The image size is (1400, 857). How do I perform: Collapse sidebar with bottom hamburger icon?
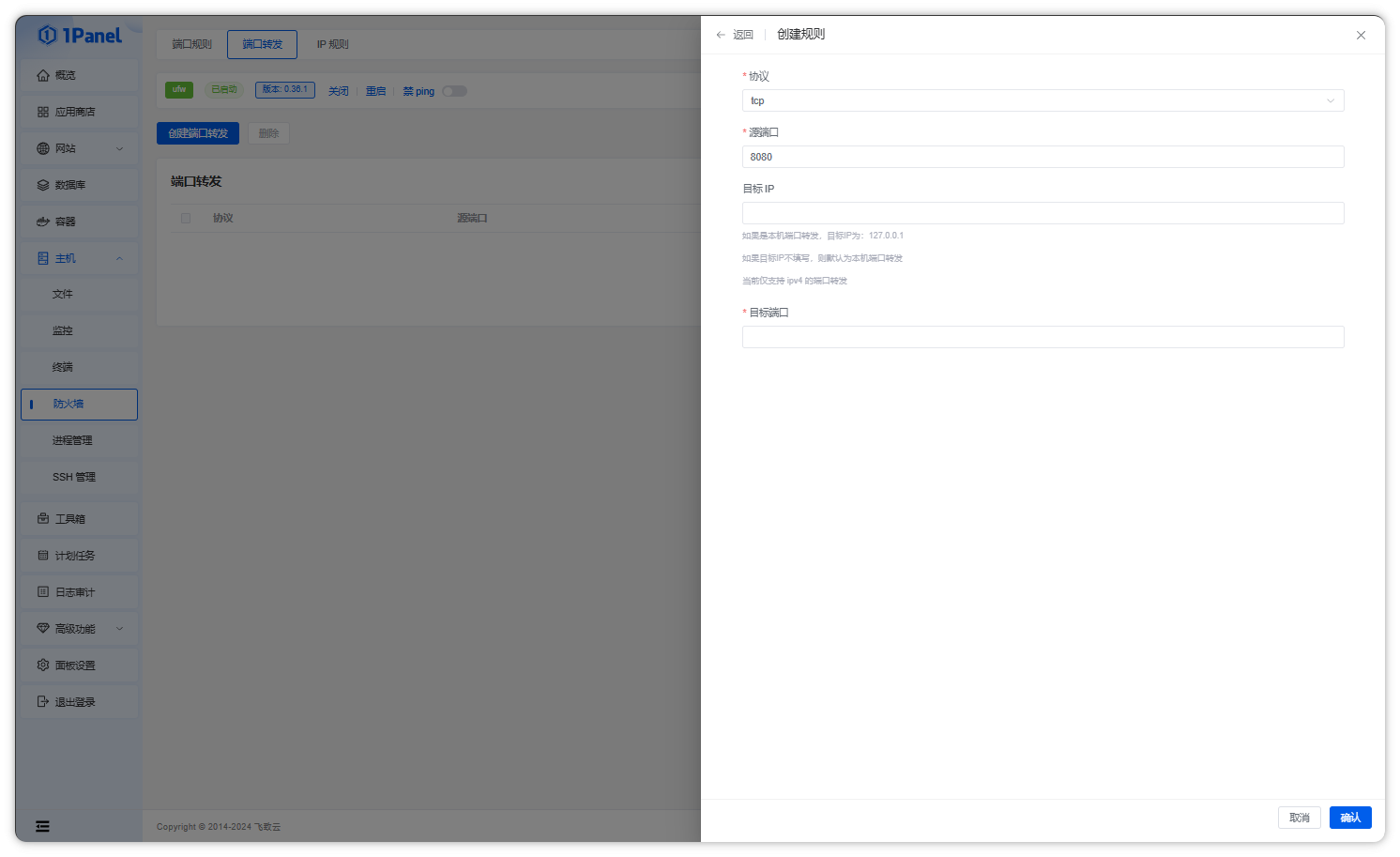(x=42, y=826)
